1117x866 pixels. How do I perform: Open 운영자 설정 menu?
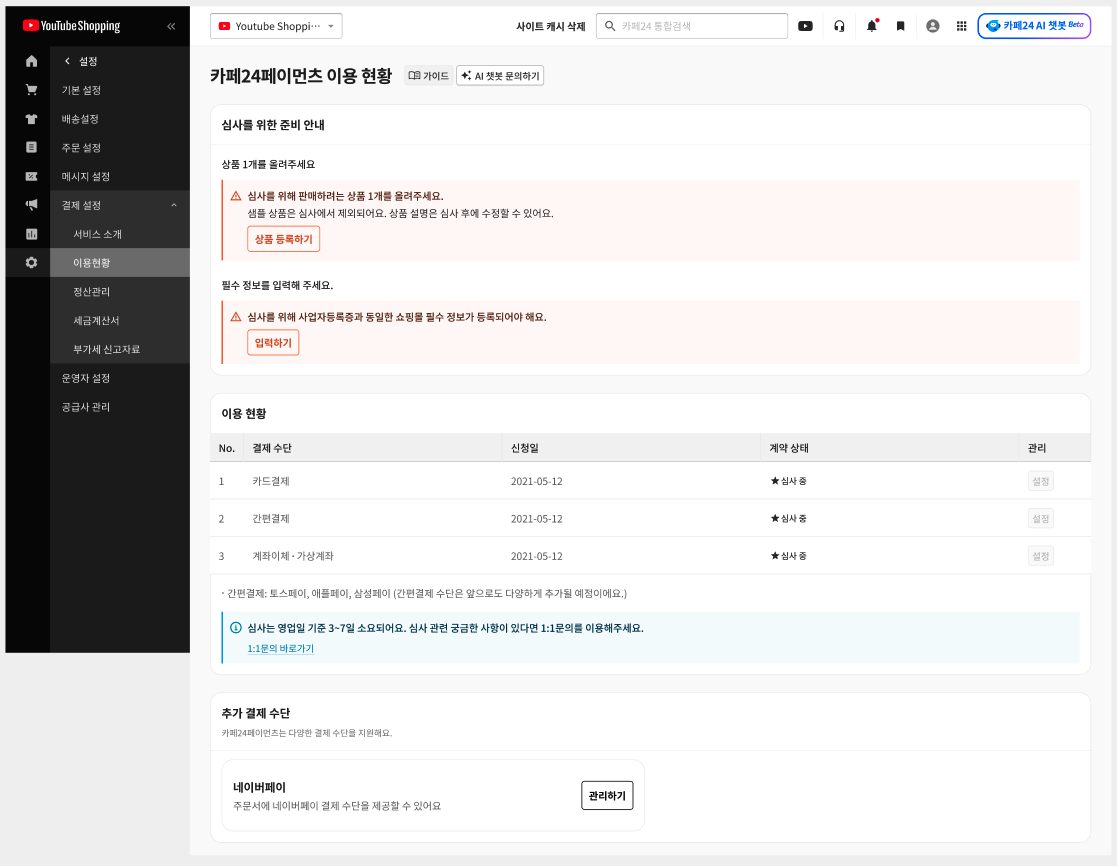coord(85,378)
